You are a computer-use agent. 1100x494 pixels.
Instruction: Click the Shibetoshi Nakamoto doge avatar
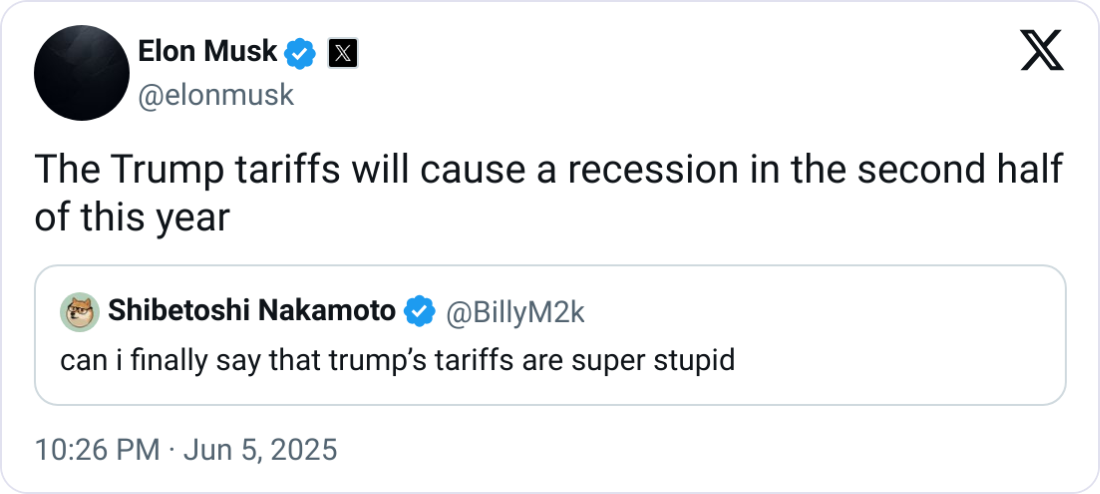78,313
